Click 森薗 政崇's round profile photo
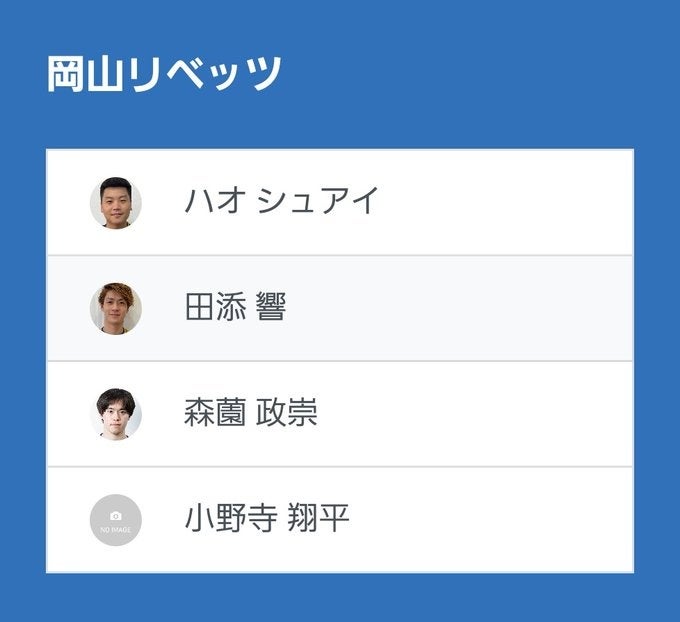 (115, 414)
